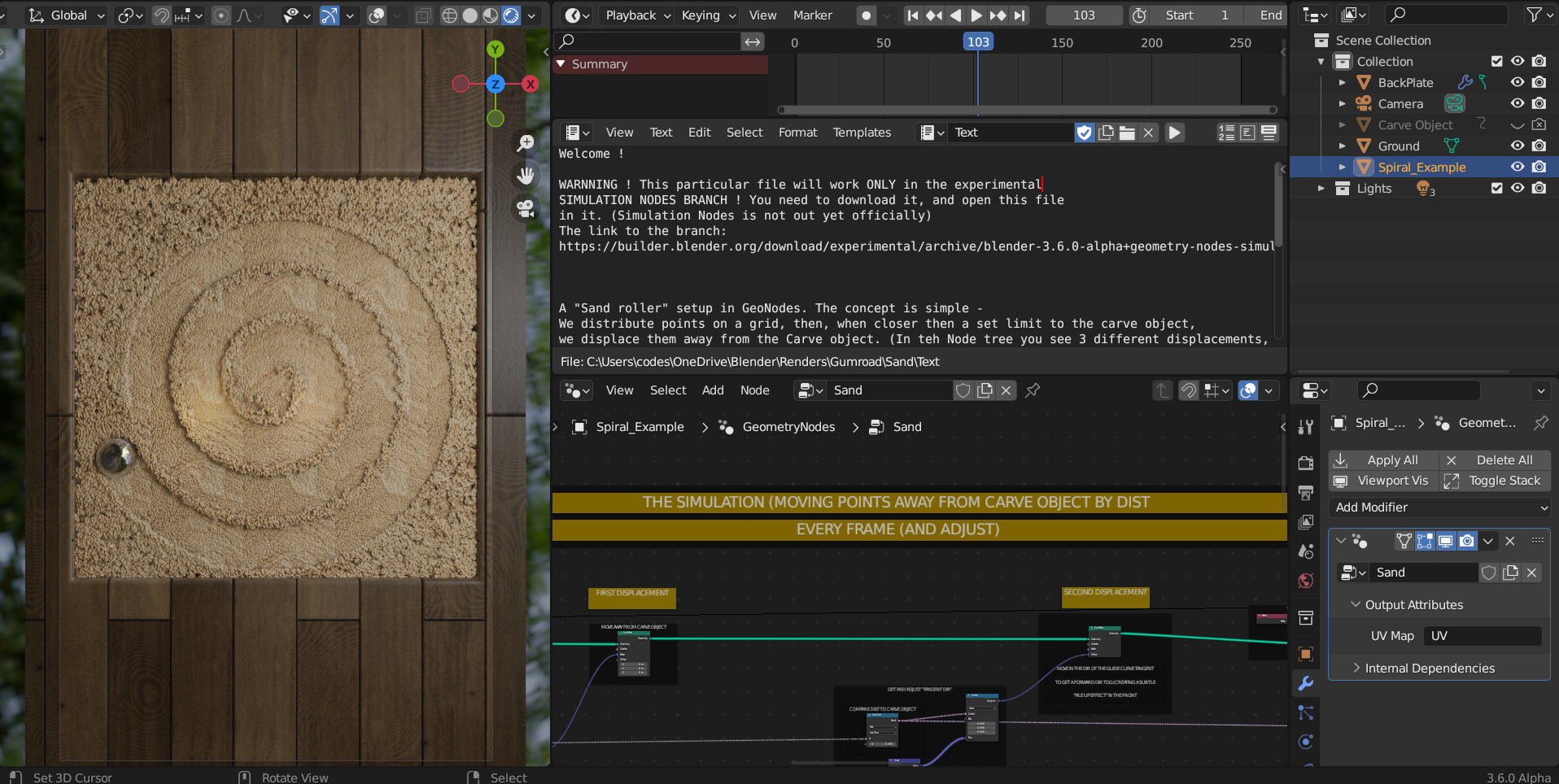
Task: Open the Modifiers wrench properties tab
Action: (x=1306, y=683)
